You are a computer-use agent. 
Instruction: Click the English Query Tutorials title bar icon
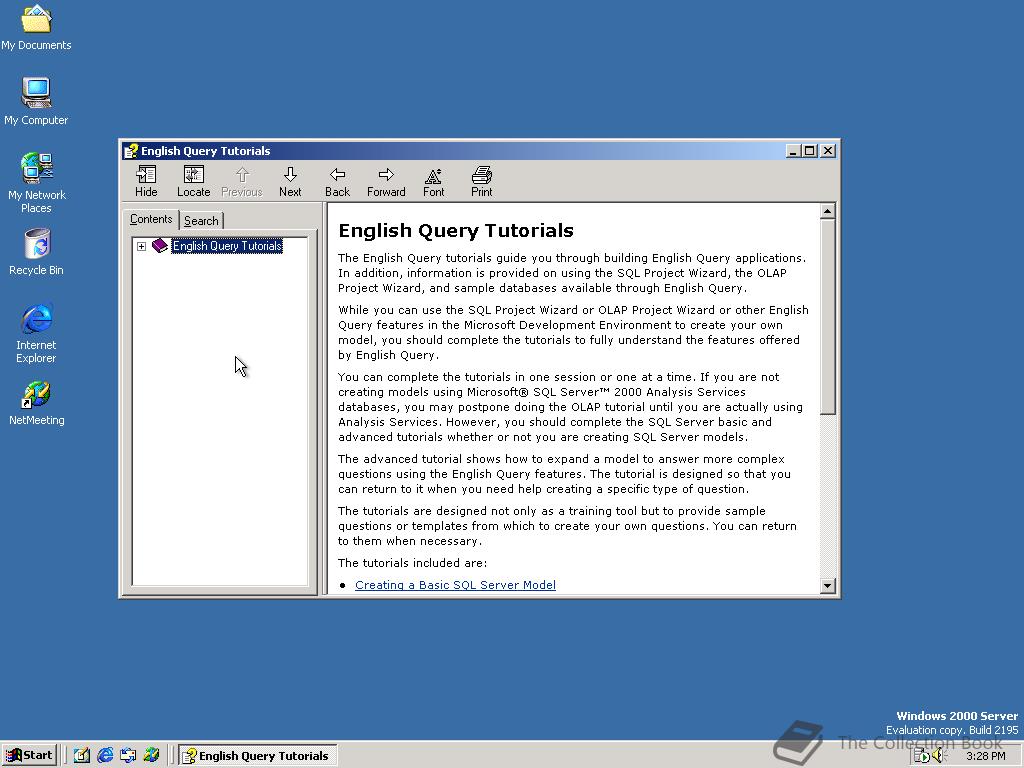point(131,151)
